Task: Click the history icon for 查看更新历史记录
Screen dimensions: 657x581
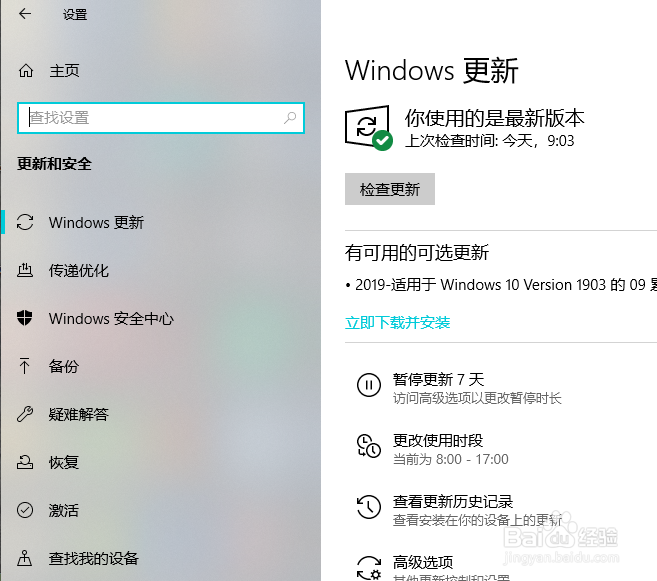Action: pyautogui.click(x=369, y=506)
